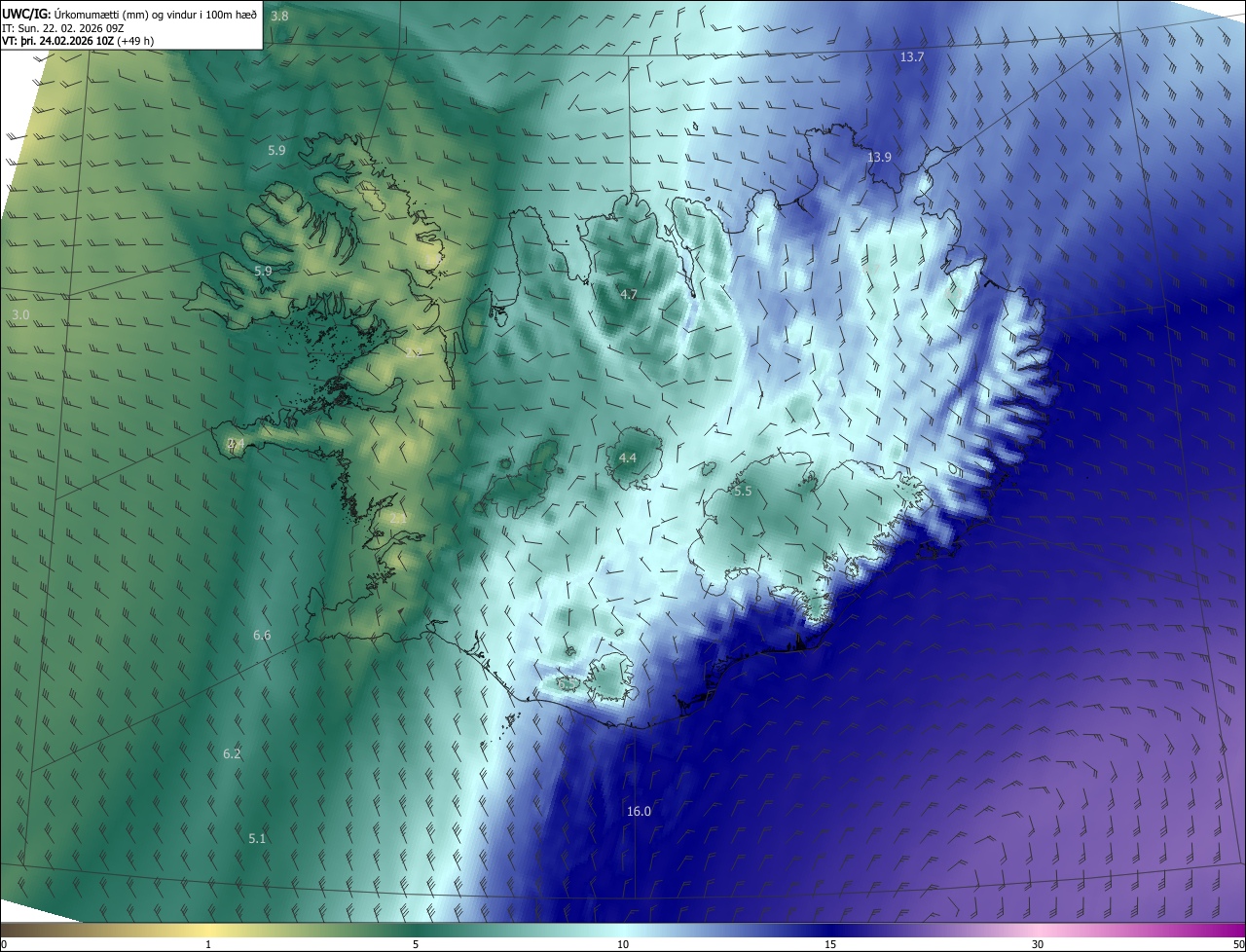1246x952 pixels.
Task: Click the colorbar tick label 50
Action: point(1238,944)
